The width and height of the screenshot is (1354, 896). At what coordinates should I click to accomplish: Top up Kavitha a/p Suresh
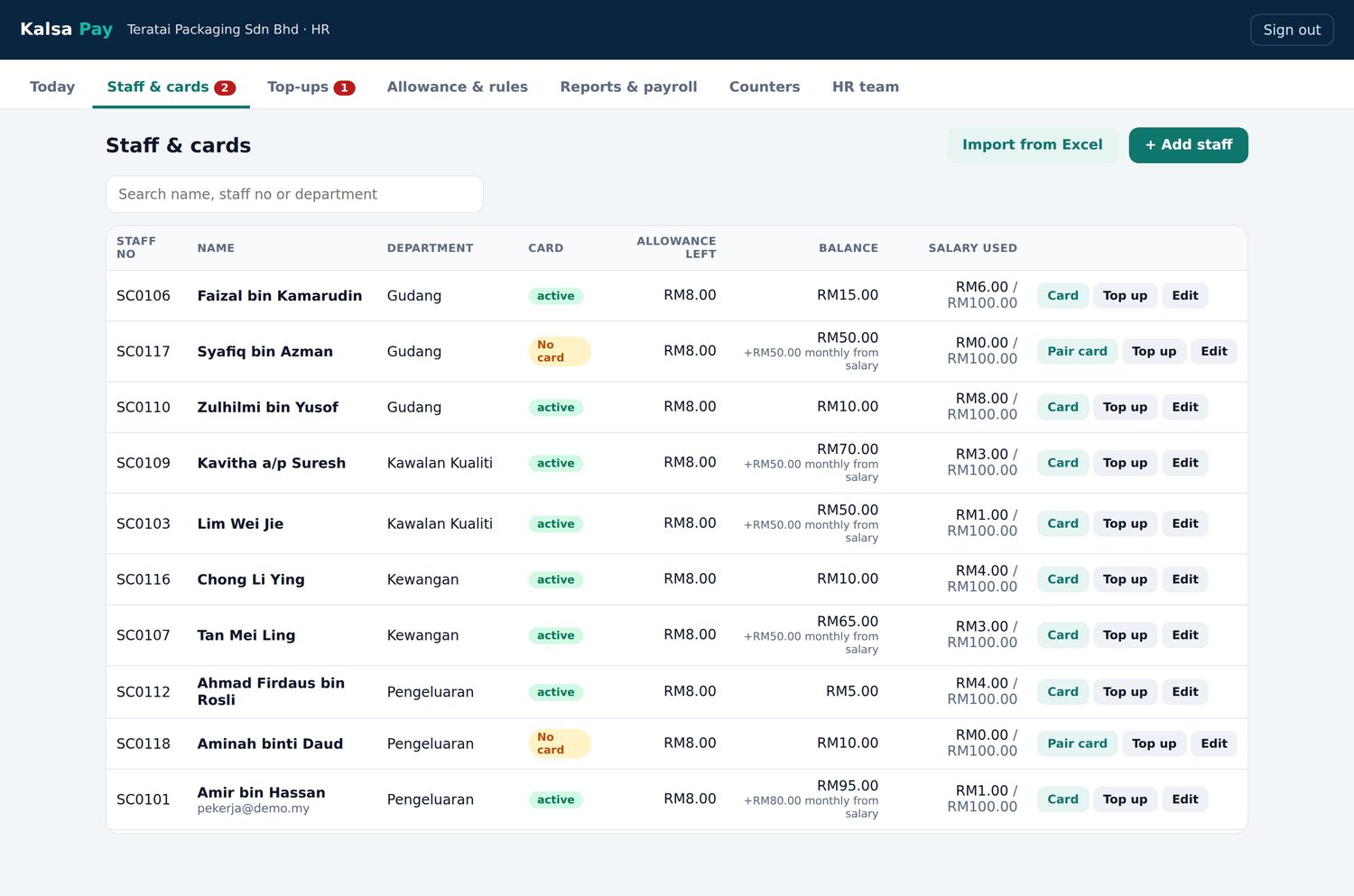(x=1125, y=463)
